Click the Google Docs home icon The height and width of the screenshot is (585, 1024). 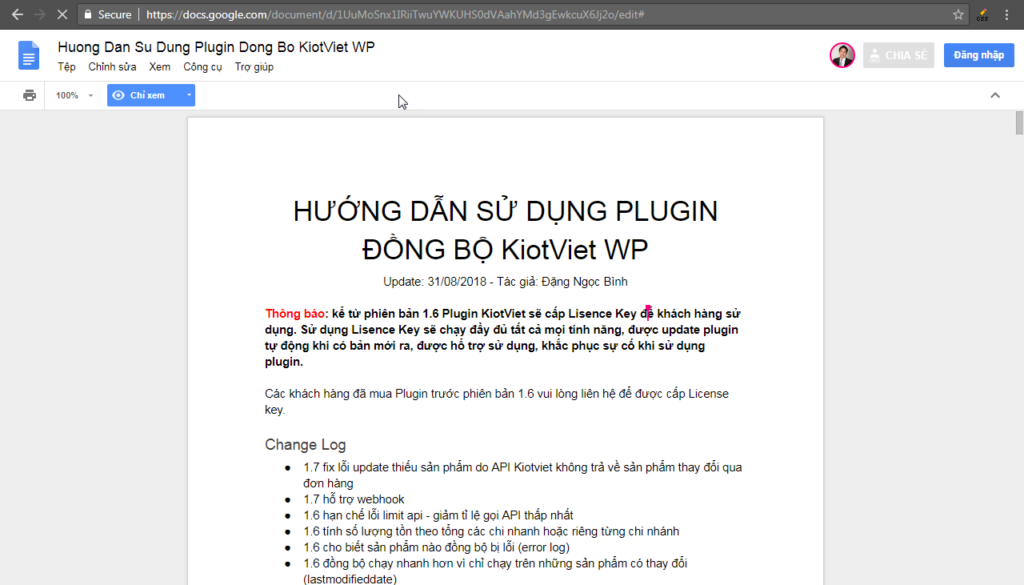coord(28,55)
